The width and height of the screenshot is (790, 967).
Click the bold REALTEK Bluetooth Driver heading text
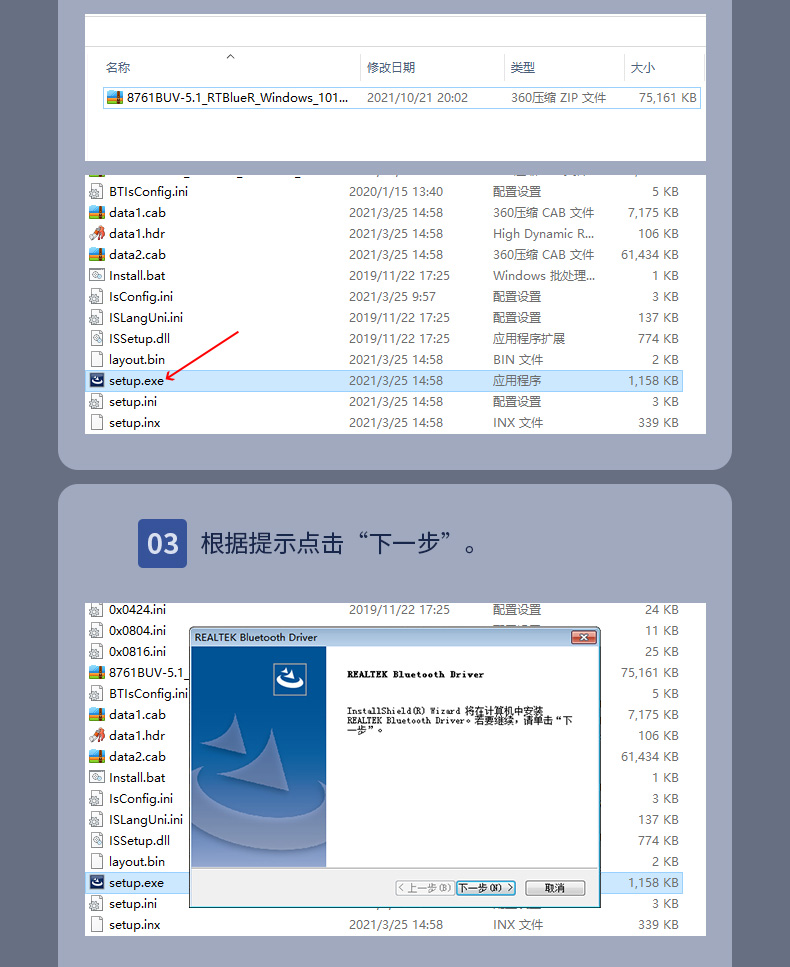(415, 674)
